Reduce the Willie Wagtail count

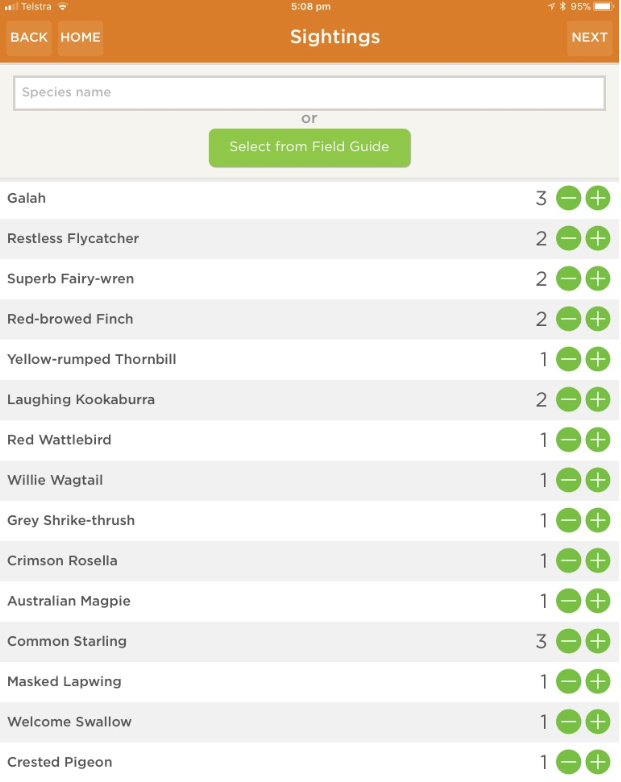[x=568, y=480]
